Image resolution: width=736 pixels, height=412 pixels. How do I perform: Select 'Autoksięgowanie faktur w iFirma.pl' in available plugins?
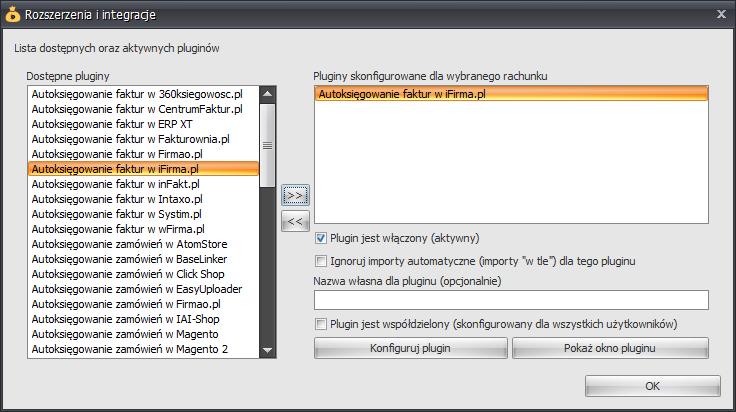coord(143,169)
